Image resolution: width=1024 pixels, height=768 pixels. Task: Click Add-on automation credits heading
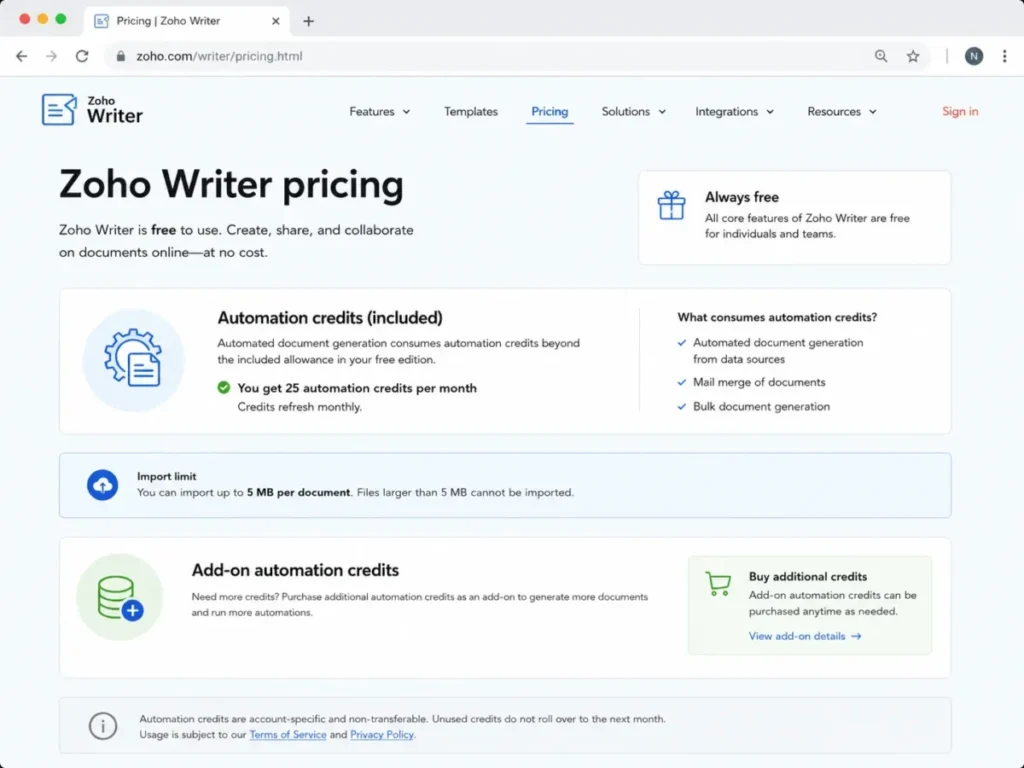click(295, 570)
